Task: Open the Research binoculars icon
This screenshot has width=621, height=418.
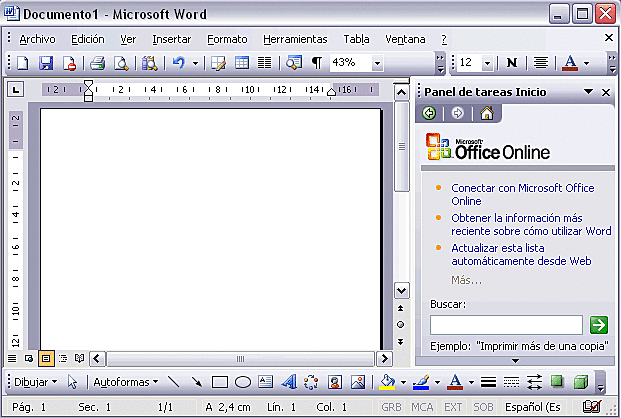Action: point(149,63)
